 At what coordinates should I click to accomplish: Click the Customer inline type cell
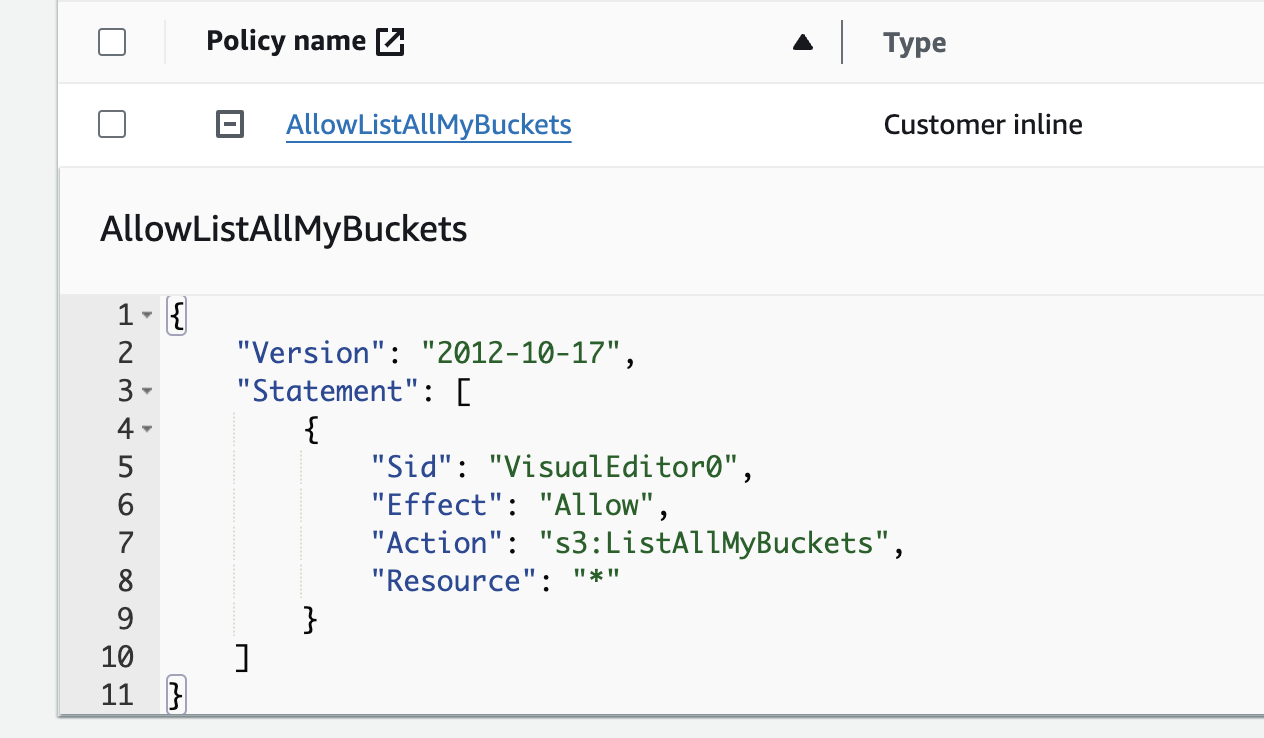pyautogui.click(x=983, y=125)
